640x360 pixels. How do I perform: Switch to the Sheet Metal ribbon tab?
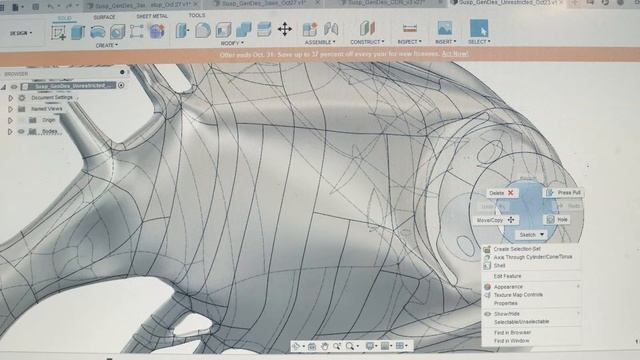click(x=152, y=16)
